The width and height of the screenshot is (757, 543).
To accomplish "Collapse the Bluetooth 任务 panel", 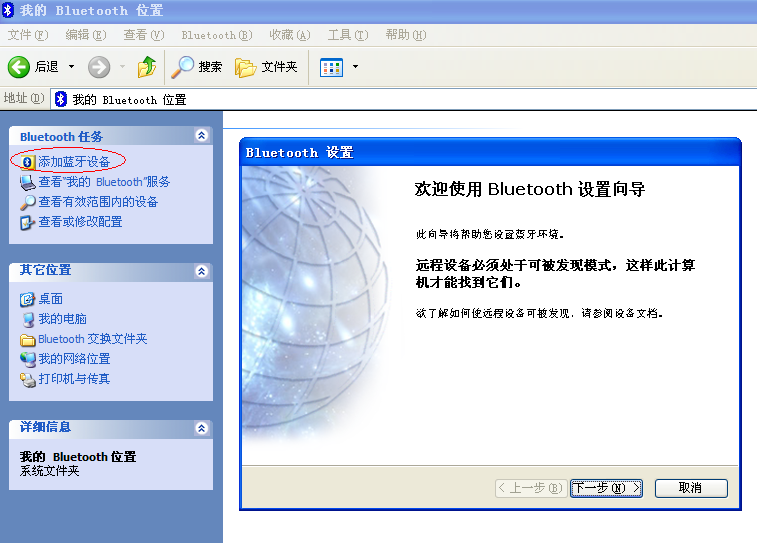I will 202,136.
